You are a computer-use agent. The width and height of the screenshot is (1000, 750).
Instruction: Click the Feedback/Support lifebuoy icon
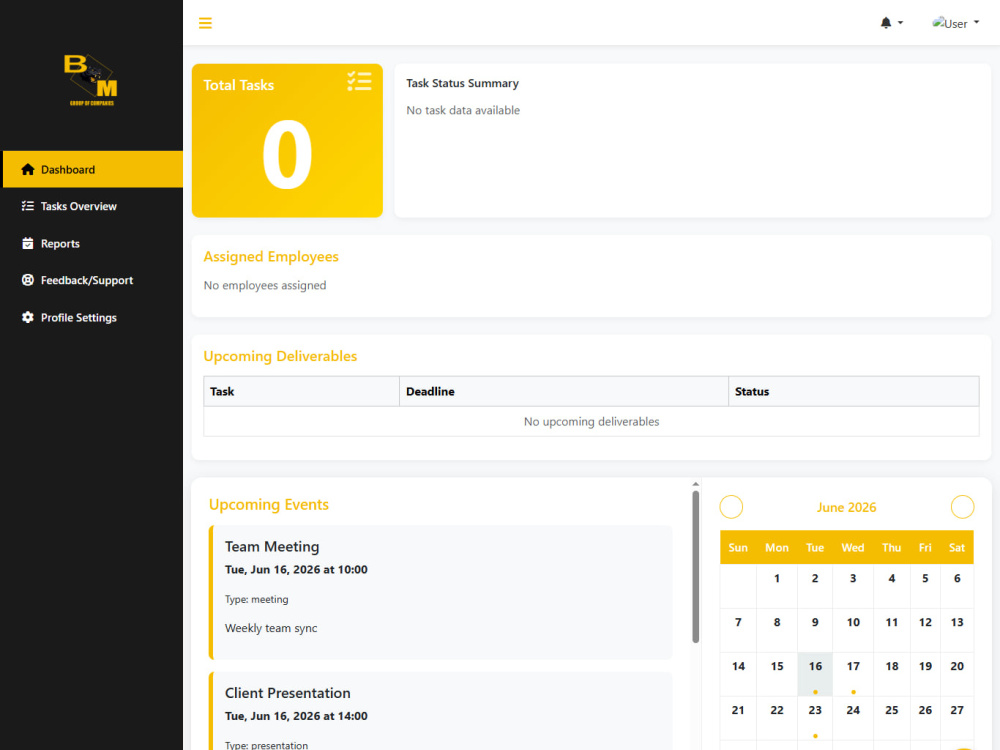tap(27, 280)
